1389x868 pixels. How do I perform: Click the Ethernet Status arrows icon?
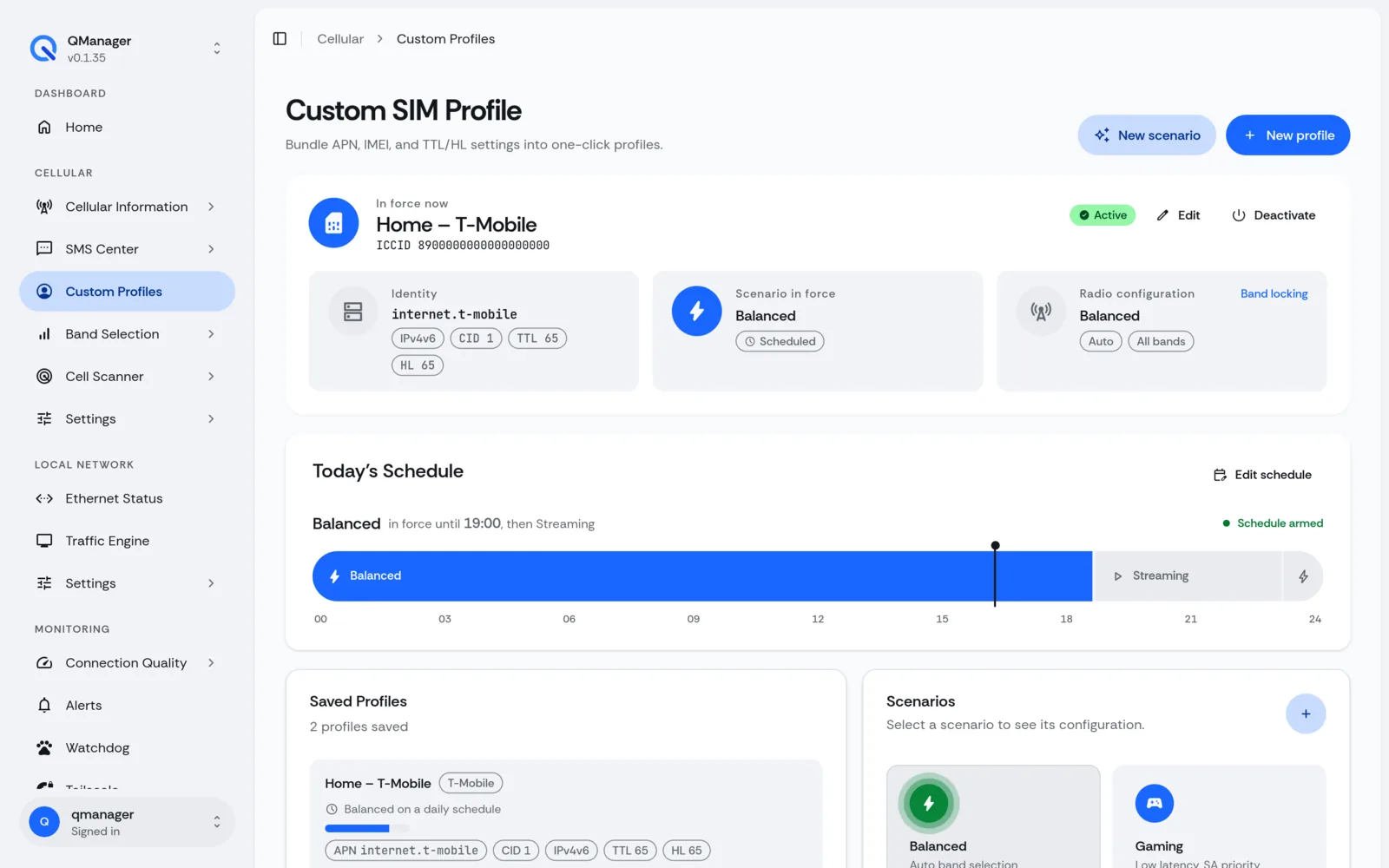pyautogui.click(x=44, y=498)
